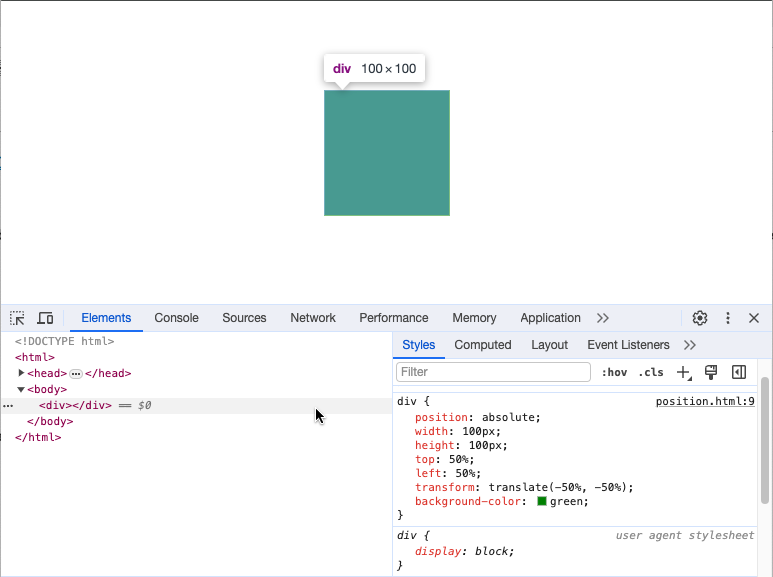The height and width of the screenshot is (577, 773).
Task: Show more main DevTools tabs chevron
Action: tap(603, 318)
